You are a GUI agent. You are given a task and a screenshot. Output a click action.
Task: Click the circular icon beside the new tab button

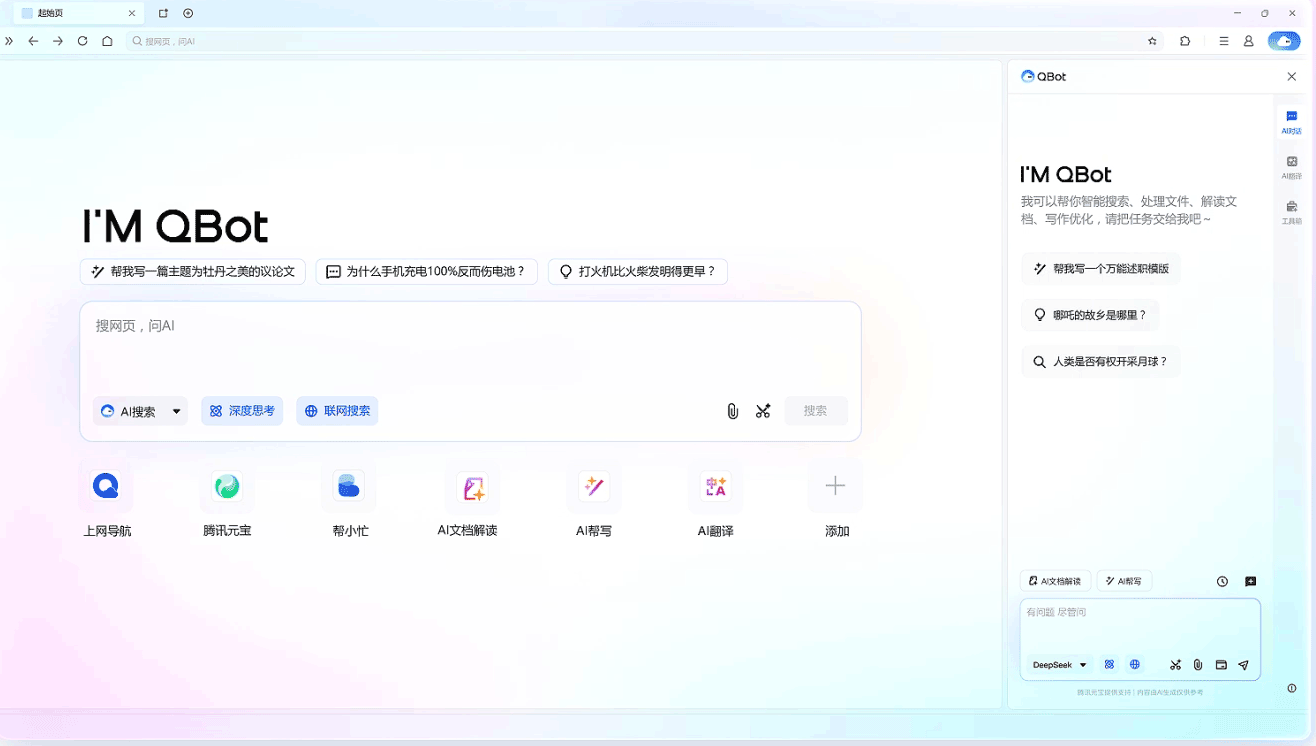pyautogui.click(x=188, y=13)
